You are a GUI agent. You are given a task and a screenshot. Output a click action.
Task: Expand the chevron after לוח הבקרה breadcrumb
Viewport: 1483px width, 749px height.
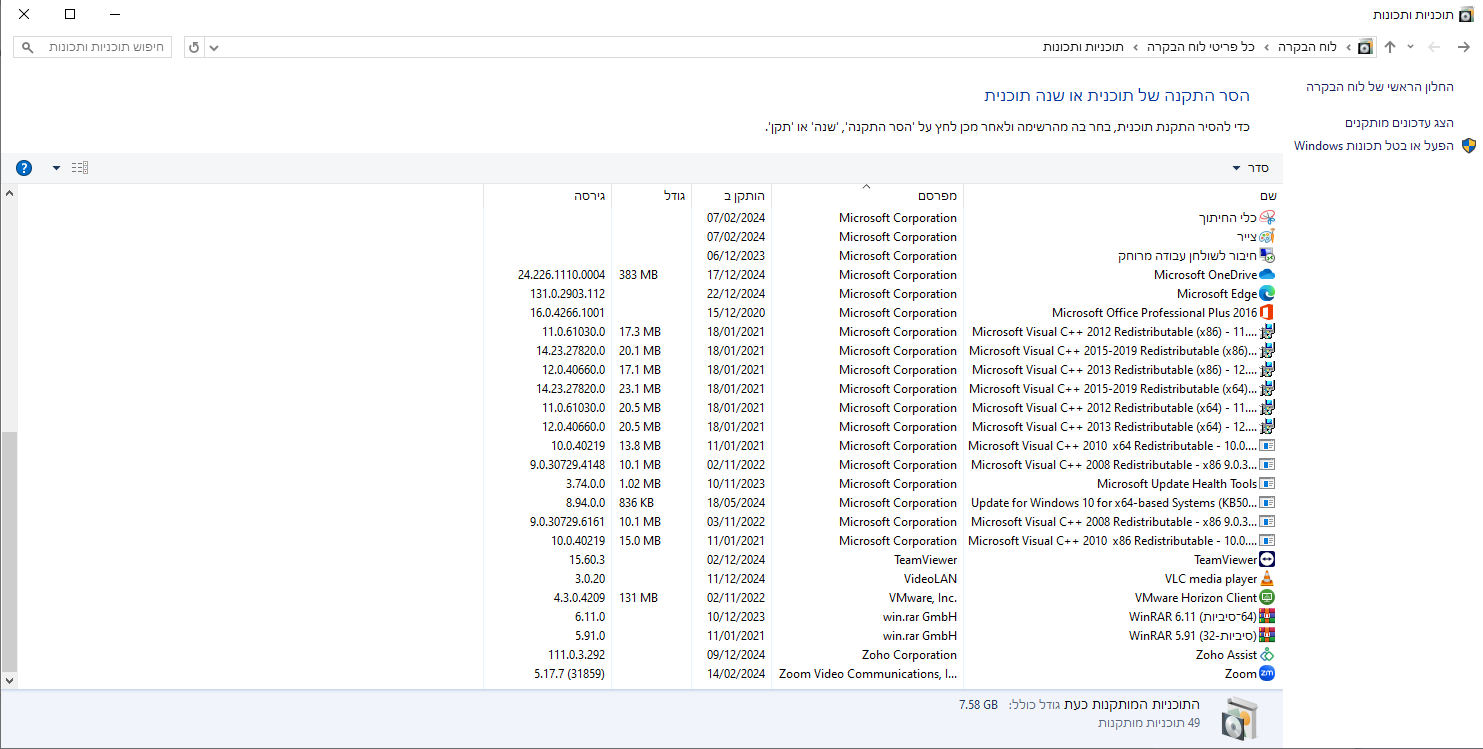[x=1266, y=47]
